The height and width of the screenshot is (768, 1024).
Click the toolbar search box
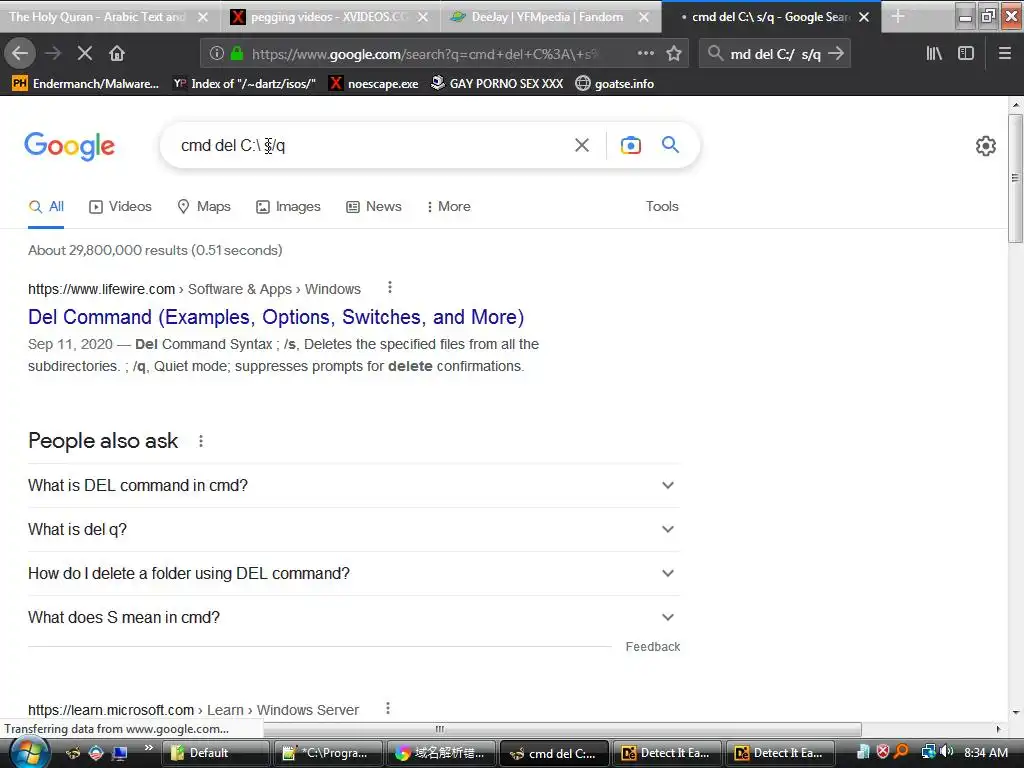click(776, 54)
